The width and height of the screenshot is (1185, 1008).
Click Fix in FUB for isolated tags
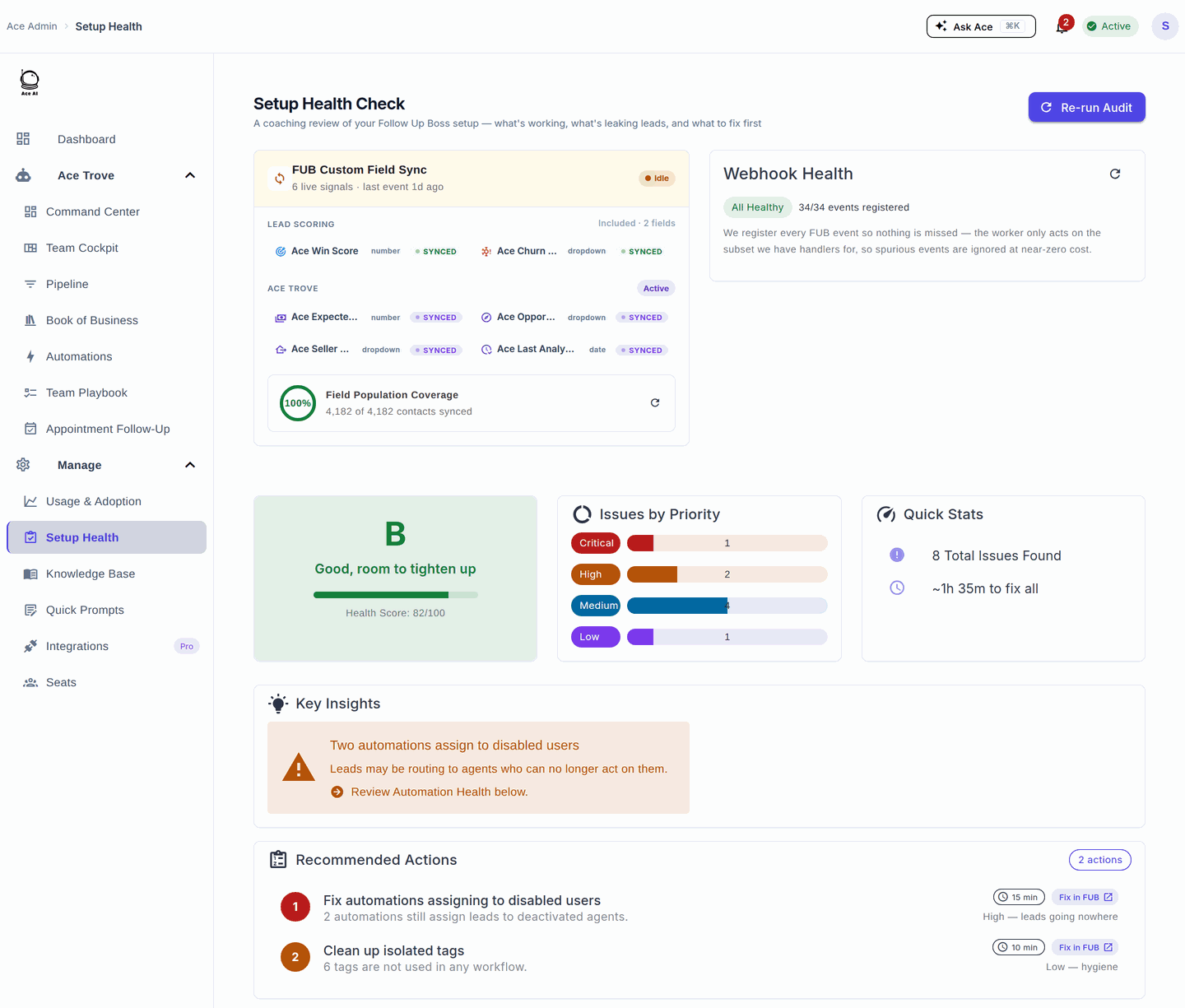(1085, 947)
